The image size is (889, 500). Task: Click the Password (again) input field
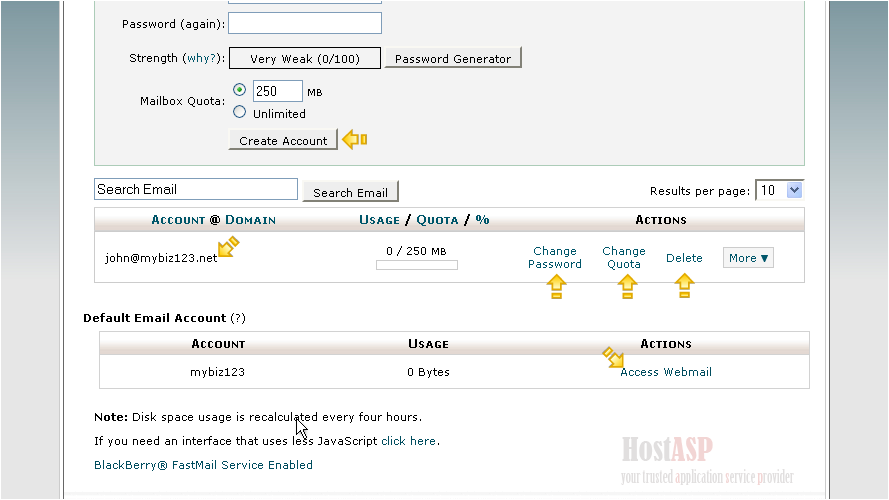[x=305, y=23]
